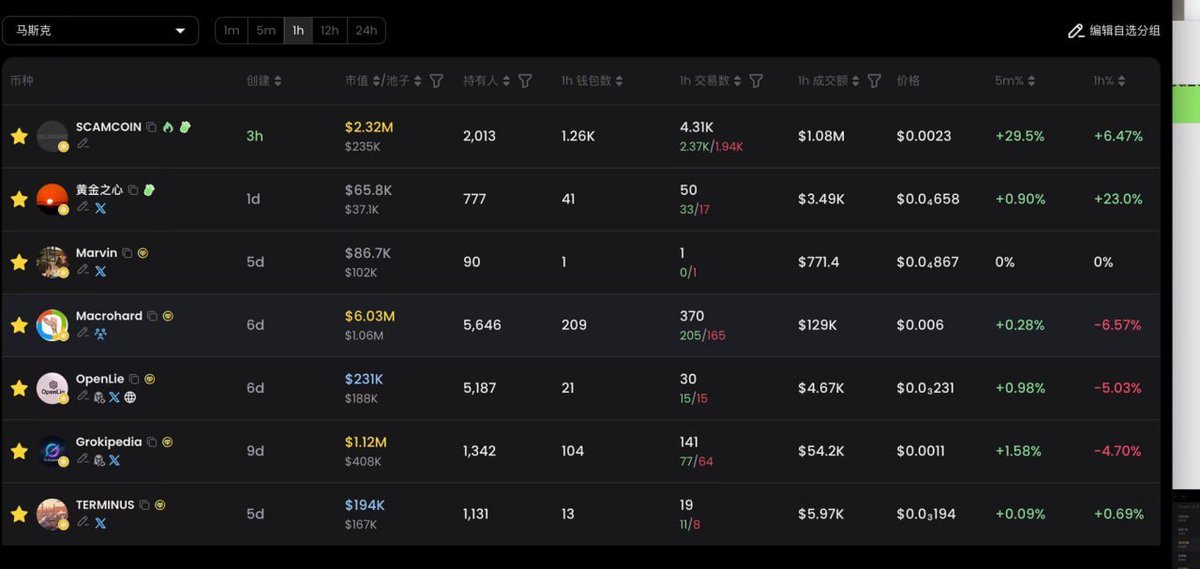Click the community people icon under Macrohard
The image size is (1200, 569).
[x=100, y=334]
